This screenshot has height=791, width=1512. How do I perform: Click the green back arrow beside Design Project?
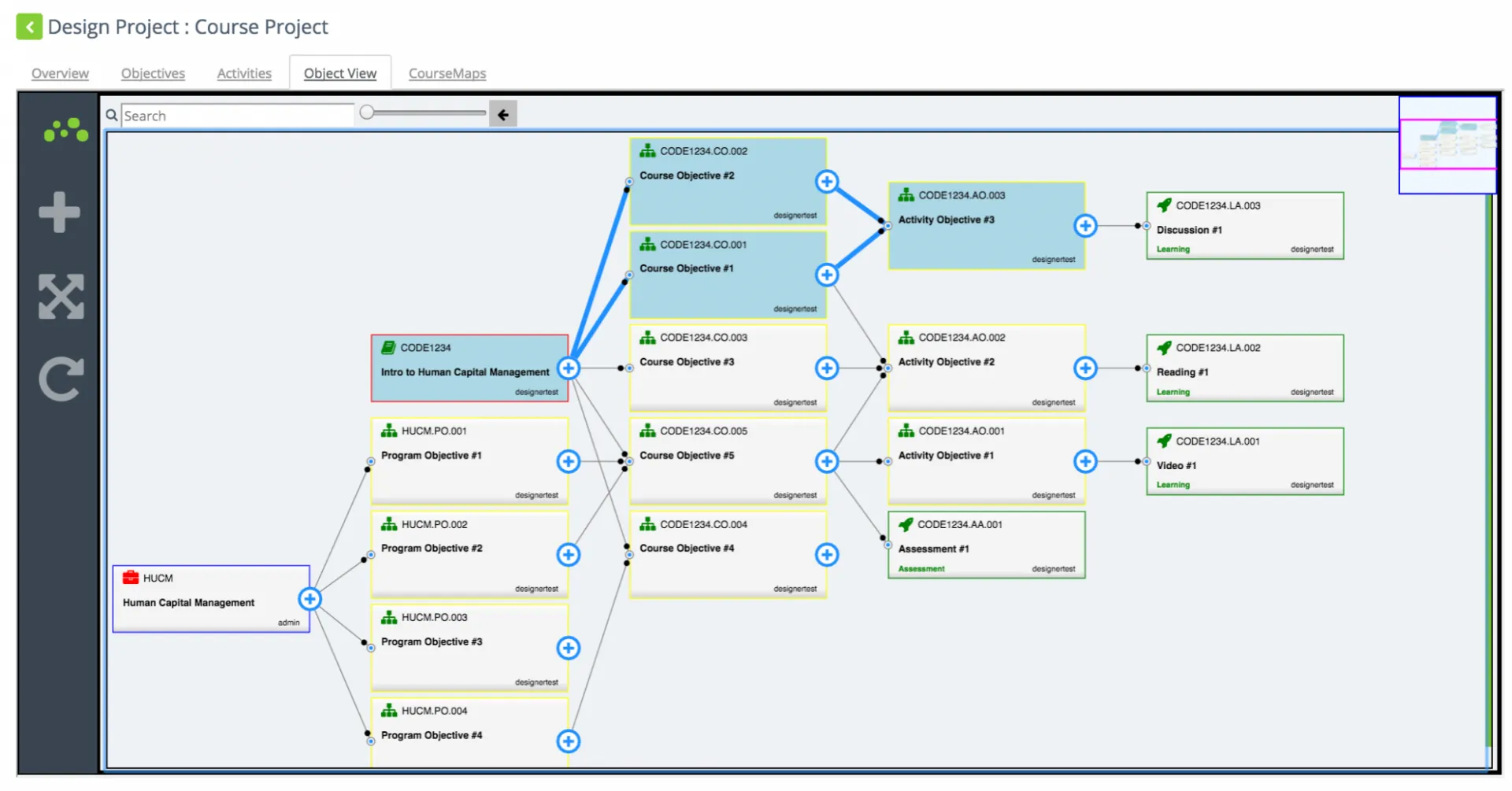(x=29, y=27)
